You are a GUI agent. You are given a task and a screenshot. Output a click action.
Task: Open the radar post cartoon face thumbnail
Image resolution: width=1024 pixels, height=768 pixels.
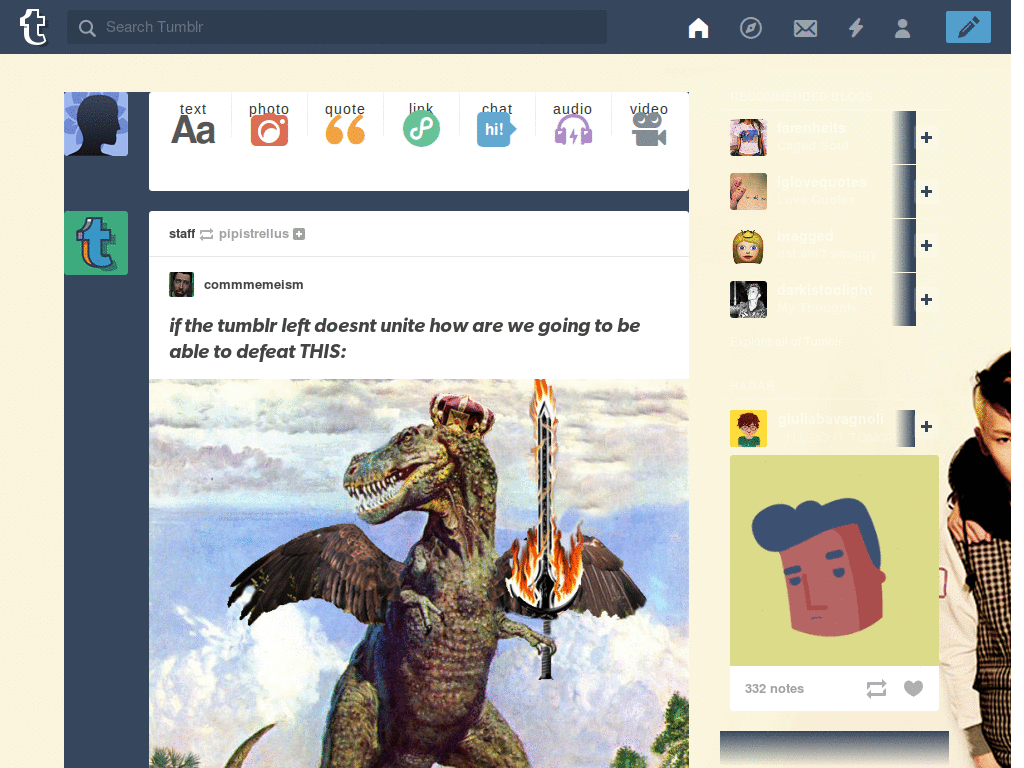pyautogui.click(x=834, y=560)
